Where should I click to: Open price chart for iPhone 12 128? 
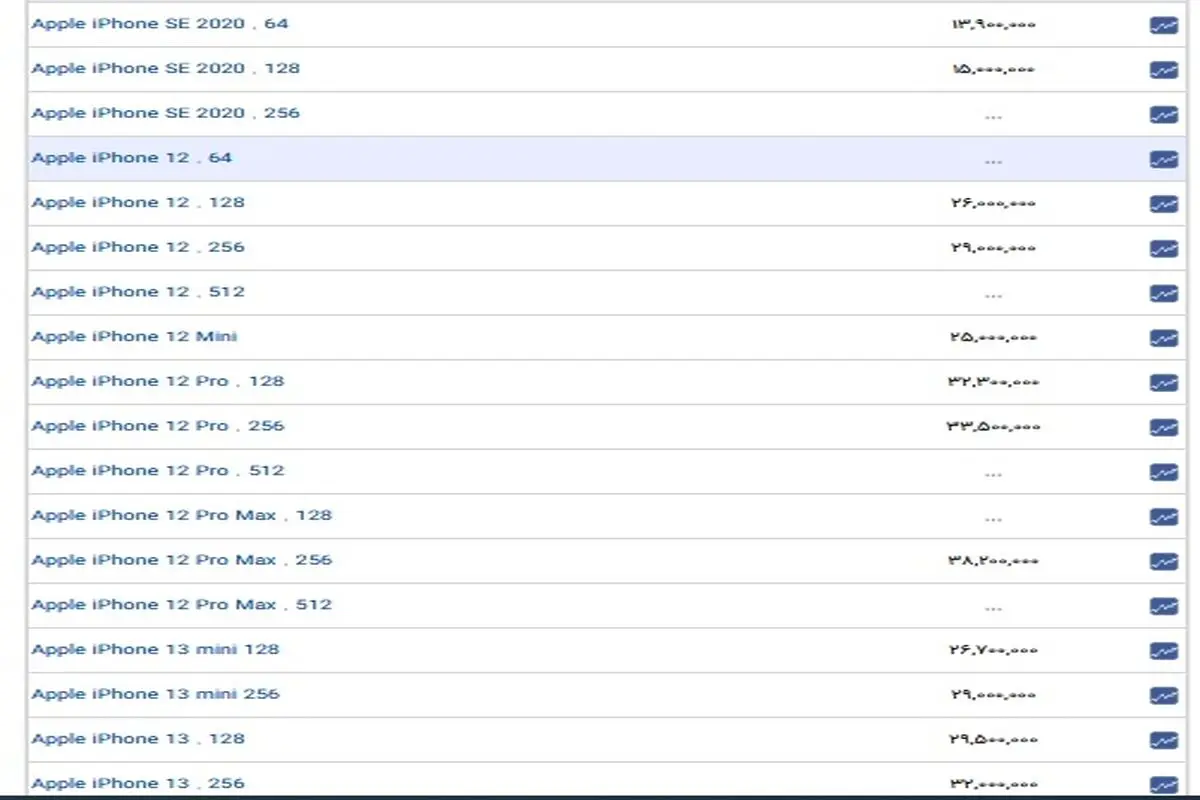coord(1163,204)
